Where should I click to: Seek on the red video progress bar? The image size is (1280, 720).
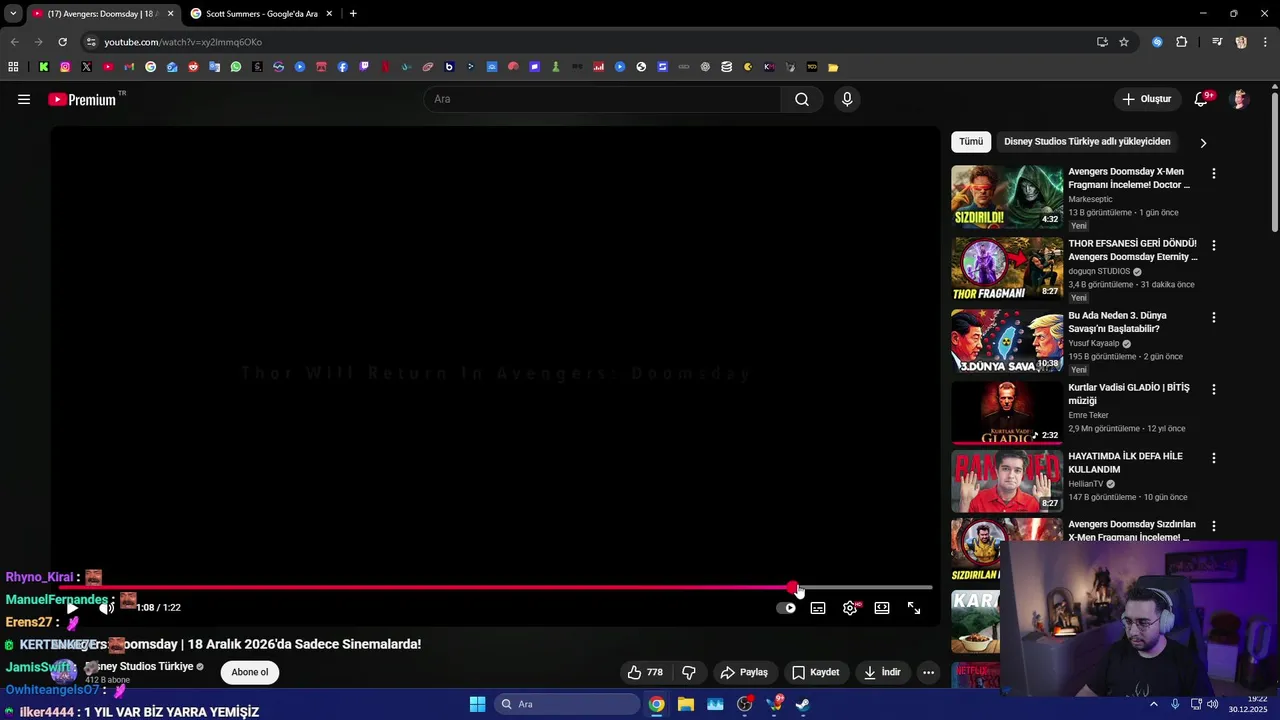495,588
